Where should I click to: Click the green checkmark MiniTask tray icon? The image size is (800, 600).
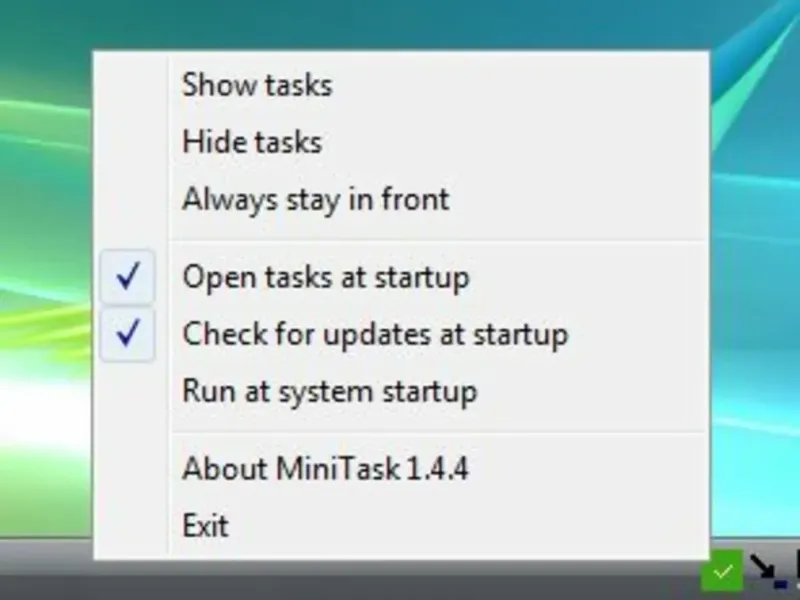coord(724,572)
